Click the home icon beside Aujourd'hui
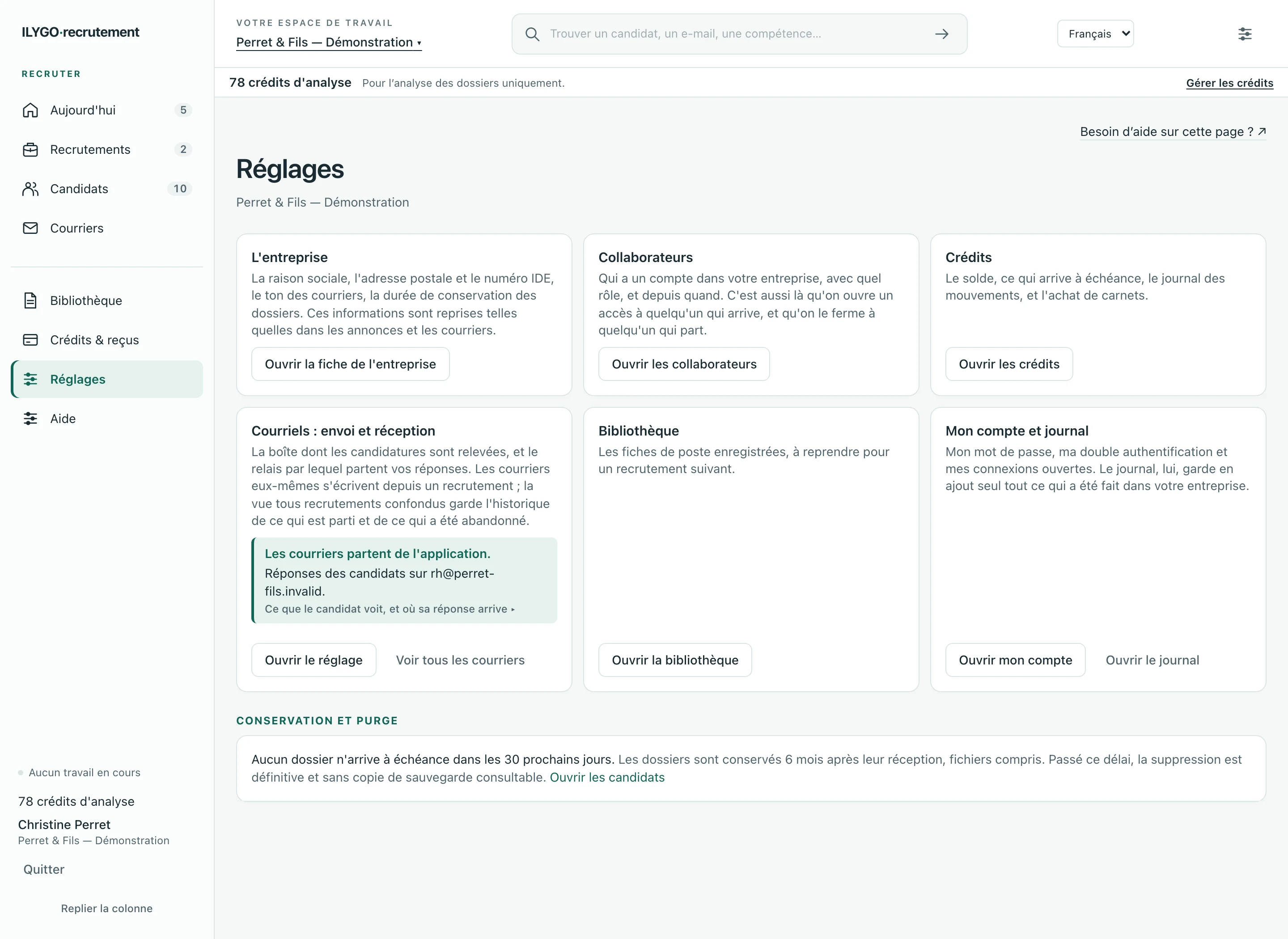The height and width of the screenshot is (939, 1288). (x=30, y=110)
